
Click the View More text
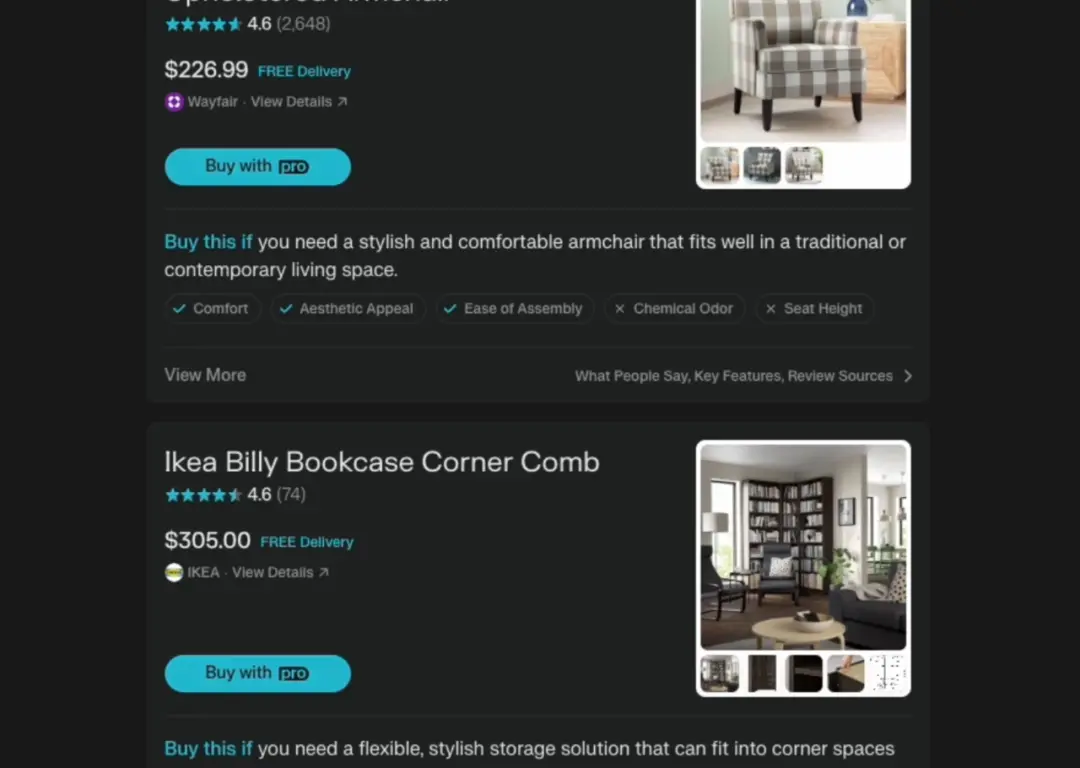pos(205,375)
